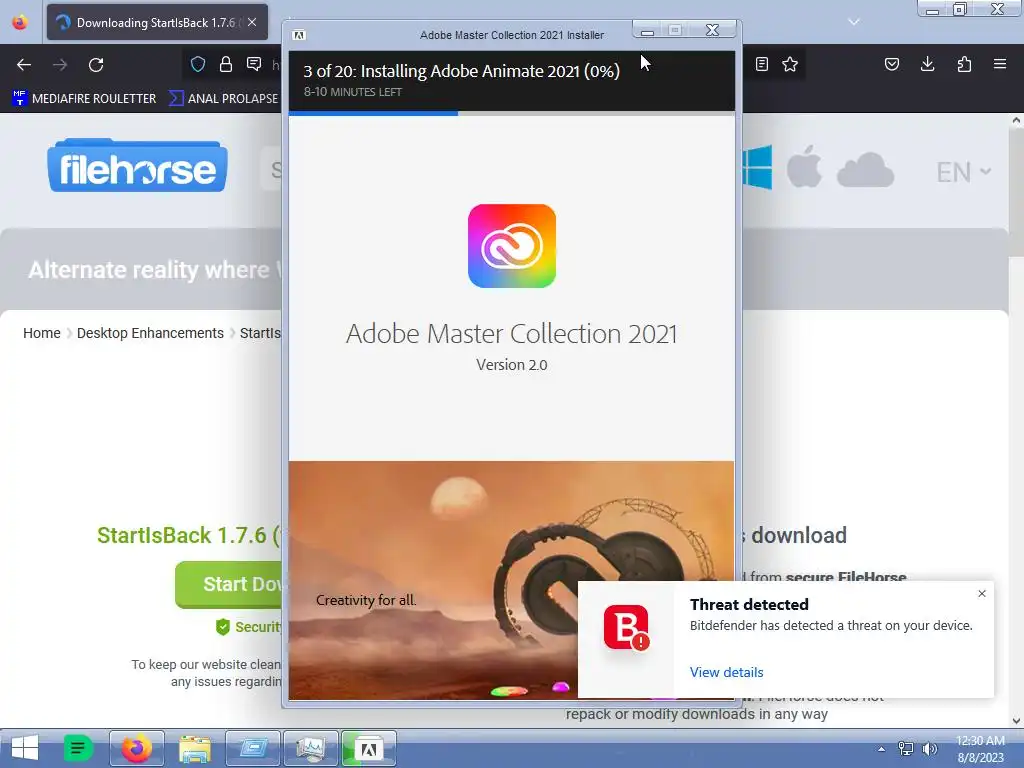
Task: Open the Pocket save icon
Action: [891, 64]
